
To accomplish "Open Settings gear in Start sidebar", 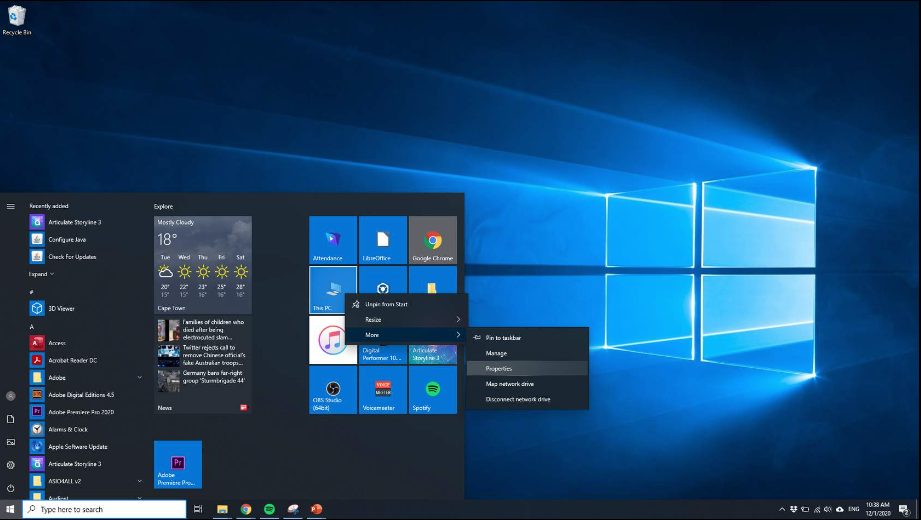I will point(11,465).
